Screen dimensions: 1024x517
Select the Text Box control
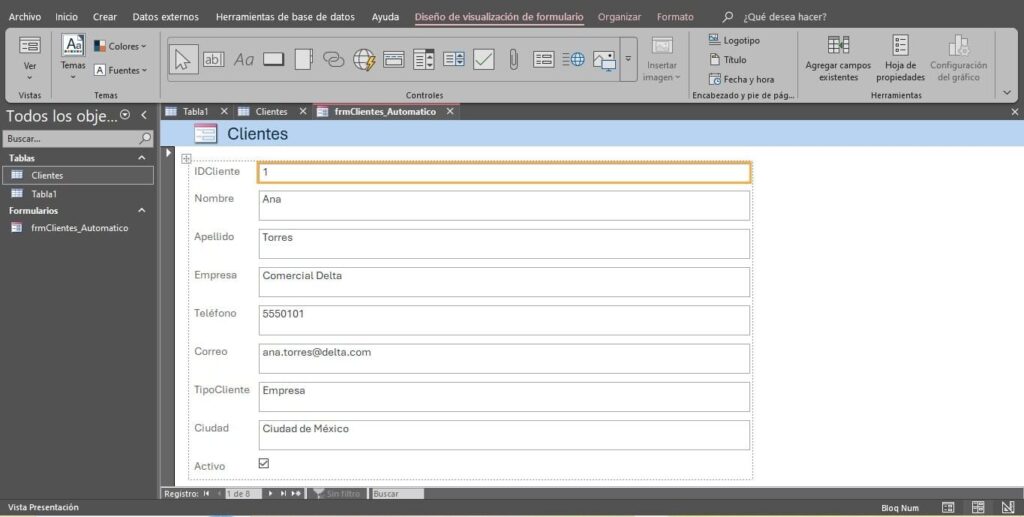[x=214, y=60]
